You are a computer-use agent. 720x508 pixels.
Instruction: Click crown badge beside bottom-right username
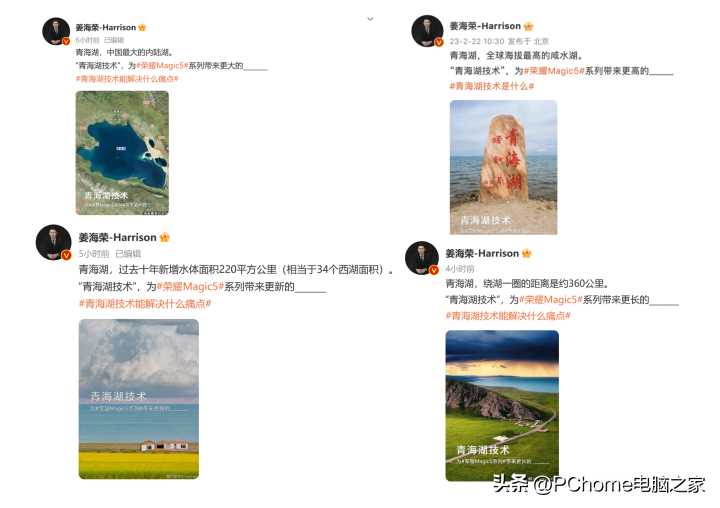[527, 253]
